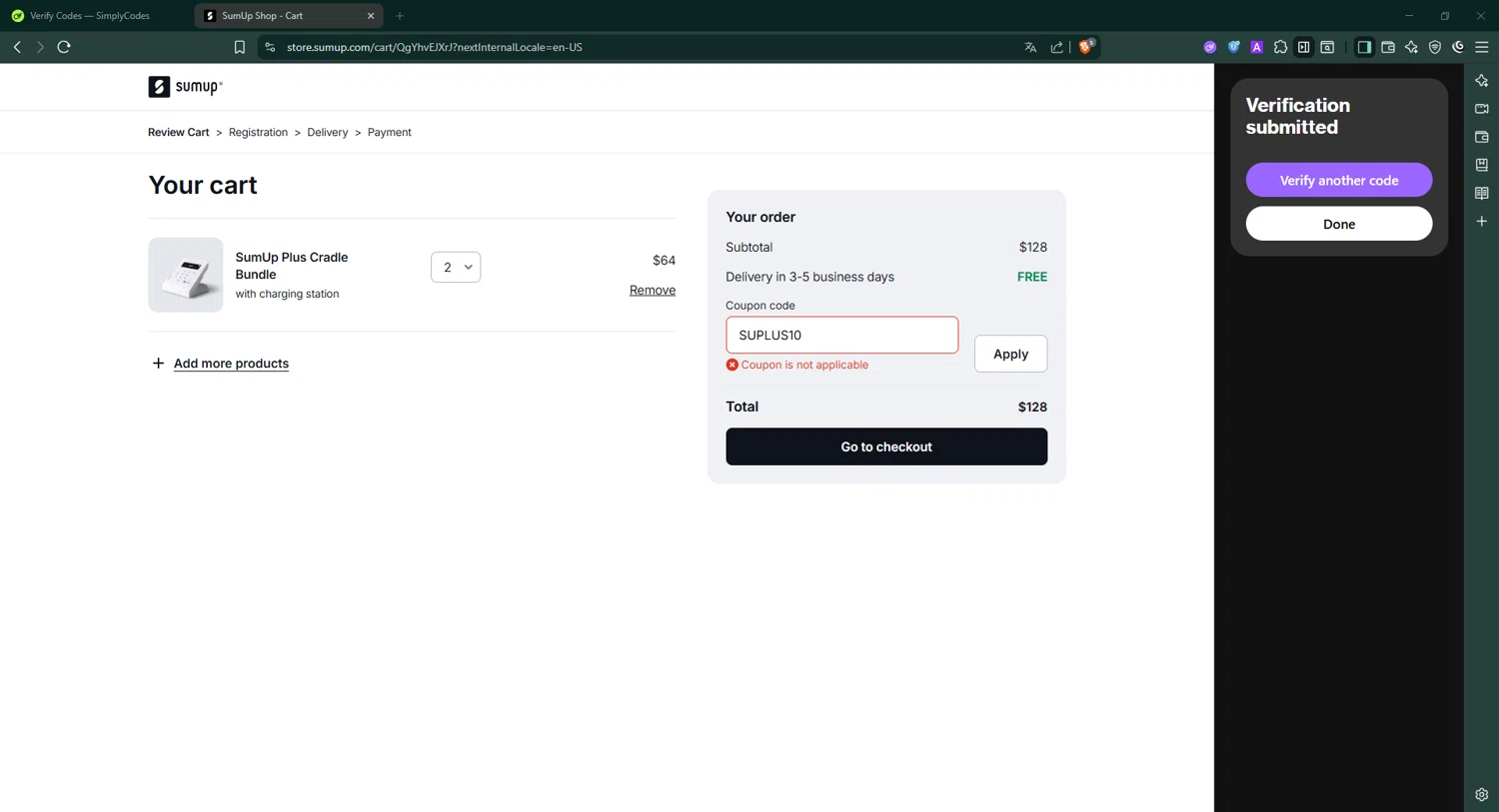Go to Review Cart breadcrumb step
This screenshot has height=812, width=1499.
tap(179, 132)
